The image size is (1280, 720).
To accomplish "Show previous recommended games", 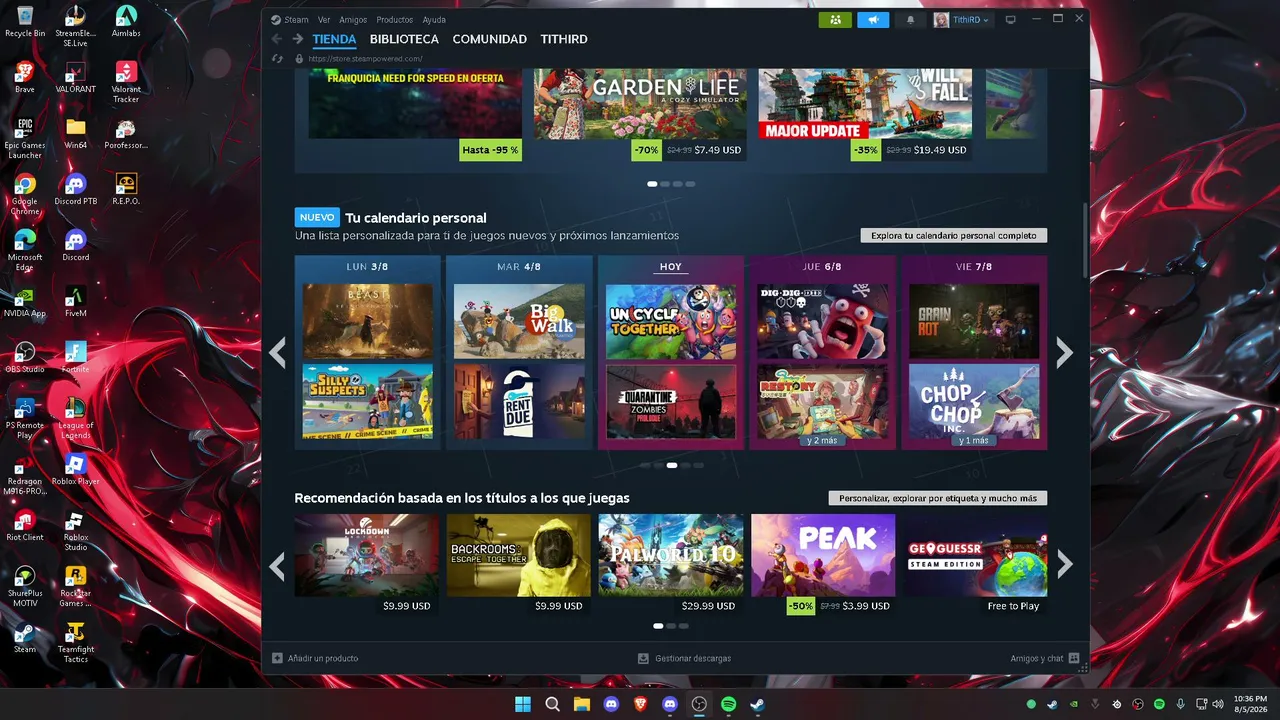I will coord(278,565).
